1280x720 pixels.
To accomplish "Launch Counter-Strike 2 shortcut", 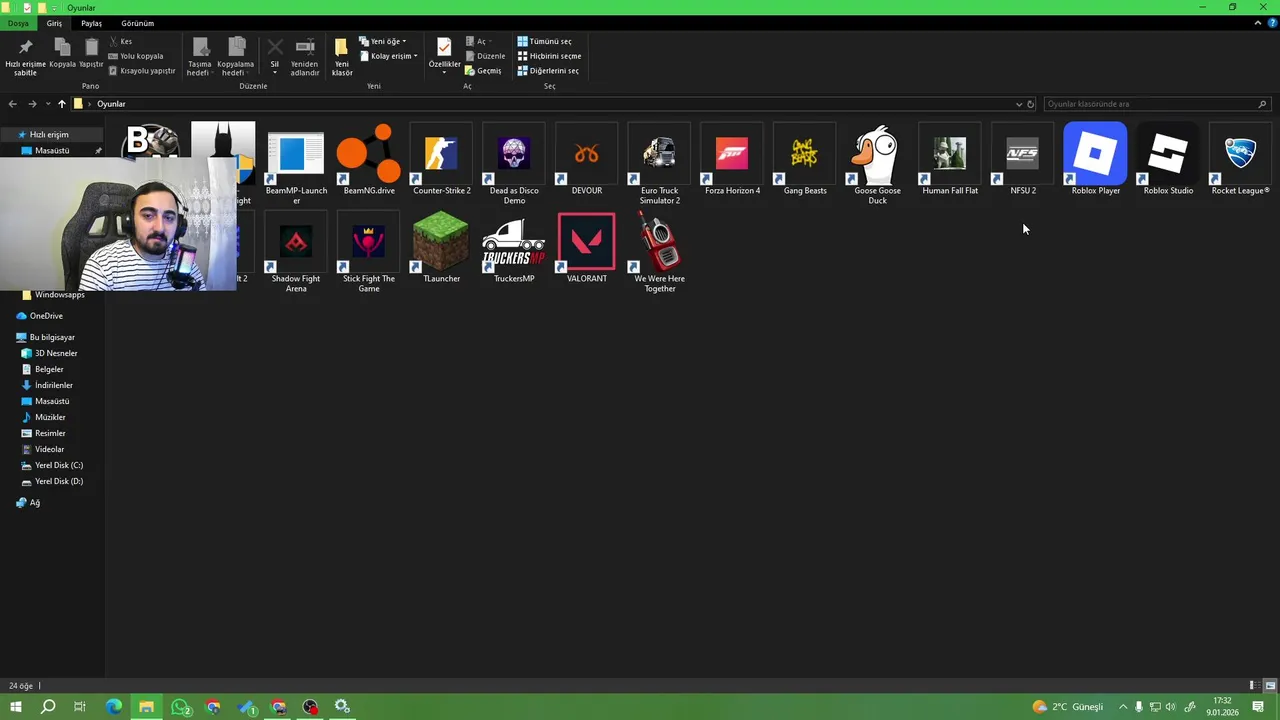I will click(441, 160).
